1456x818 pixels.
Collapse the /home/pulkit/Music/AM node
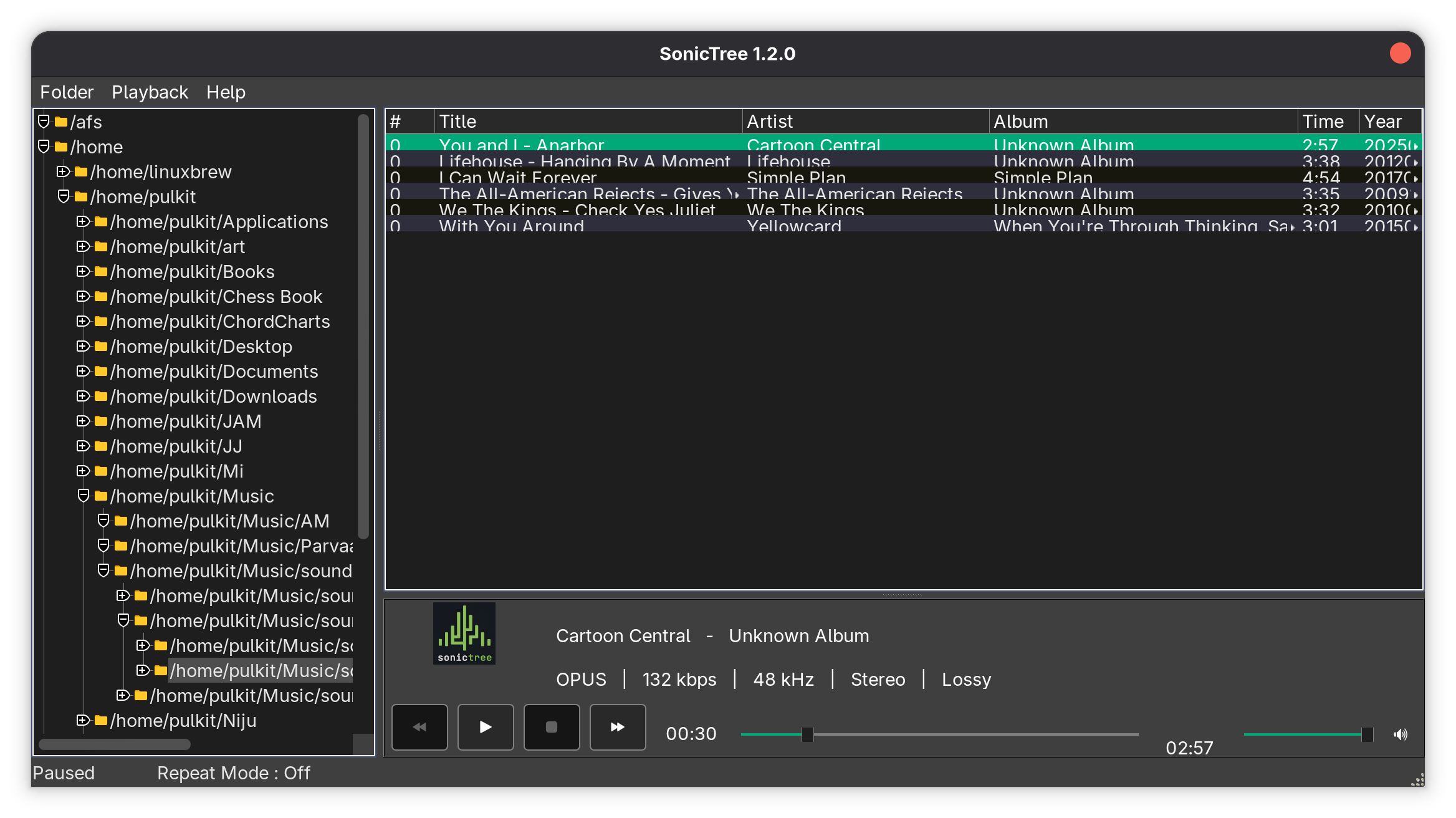103,520
